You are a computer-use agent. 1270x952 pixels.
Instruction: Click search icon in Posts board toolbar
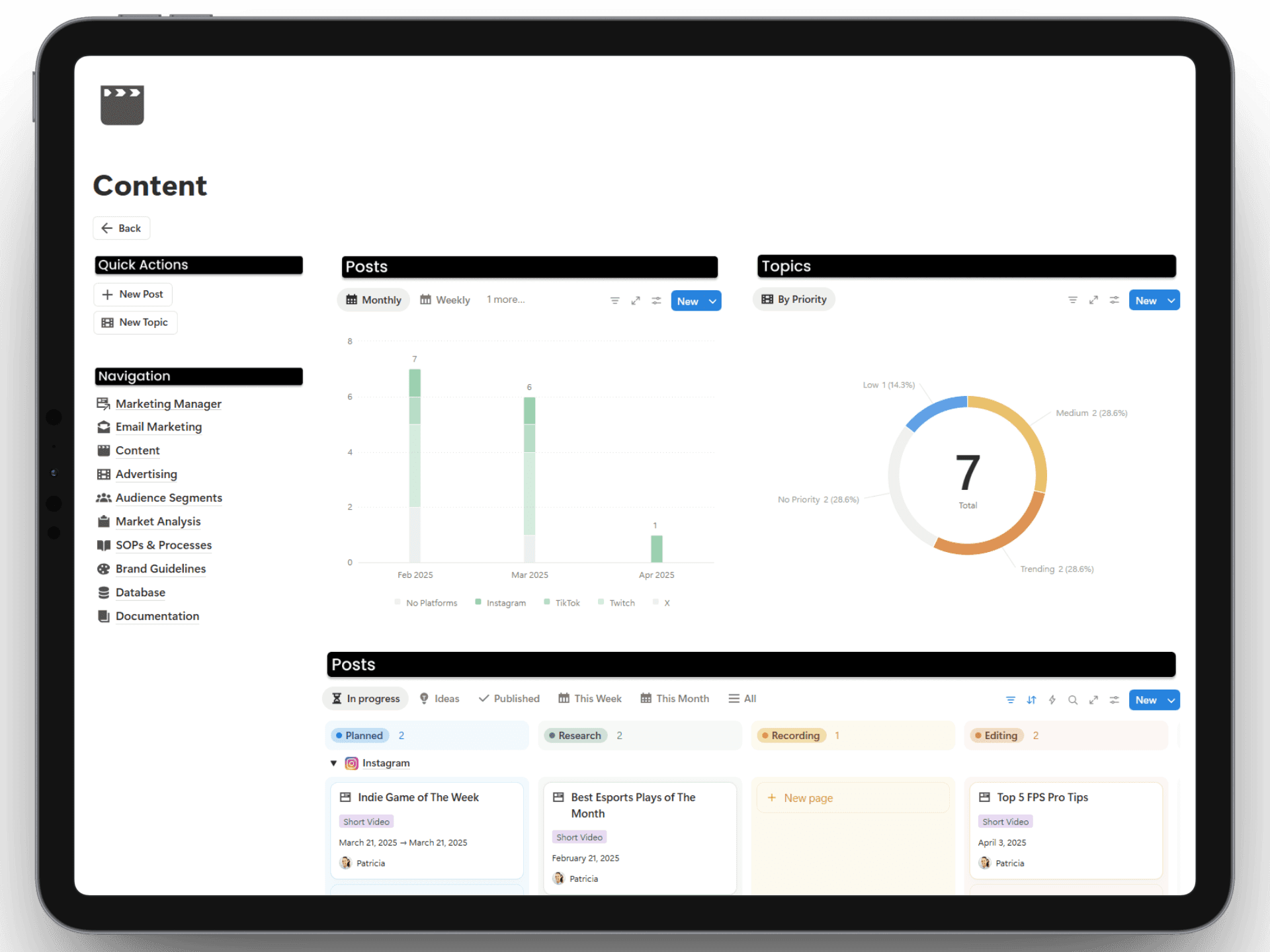pyautogui.click(x=1073, y=699)
